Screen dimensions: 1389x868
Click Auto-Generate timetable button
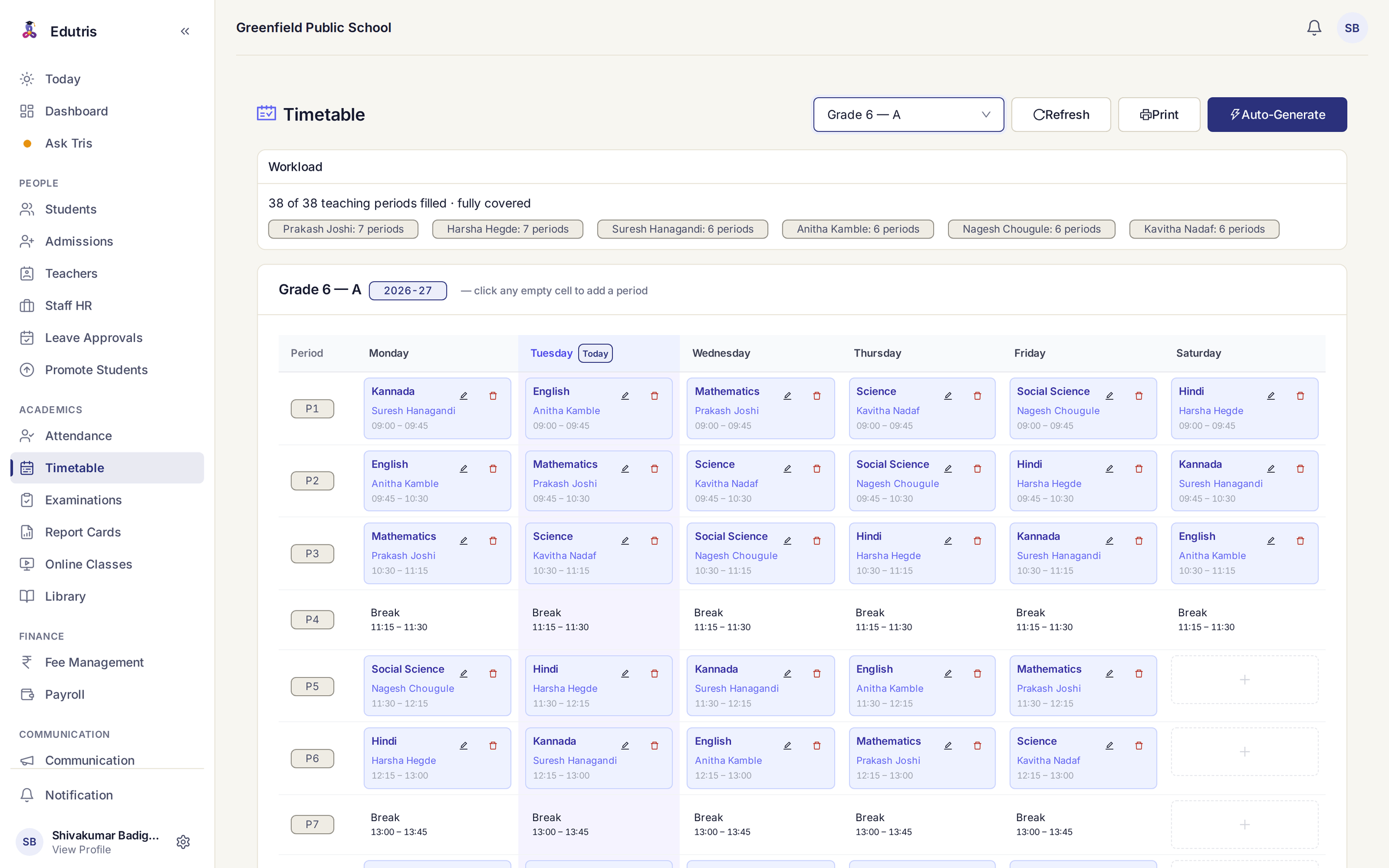pos(1277,115)
